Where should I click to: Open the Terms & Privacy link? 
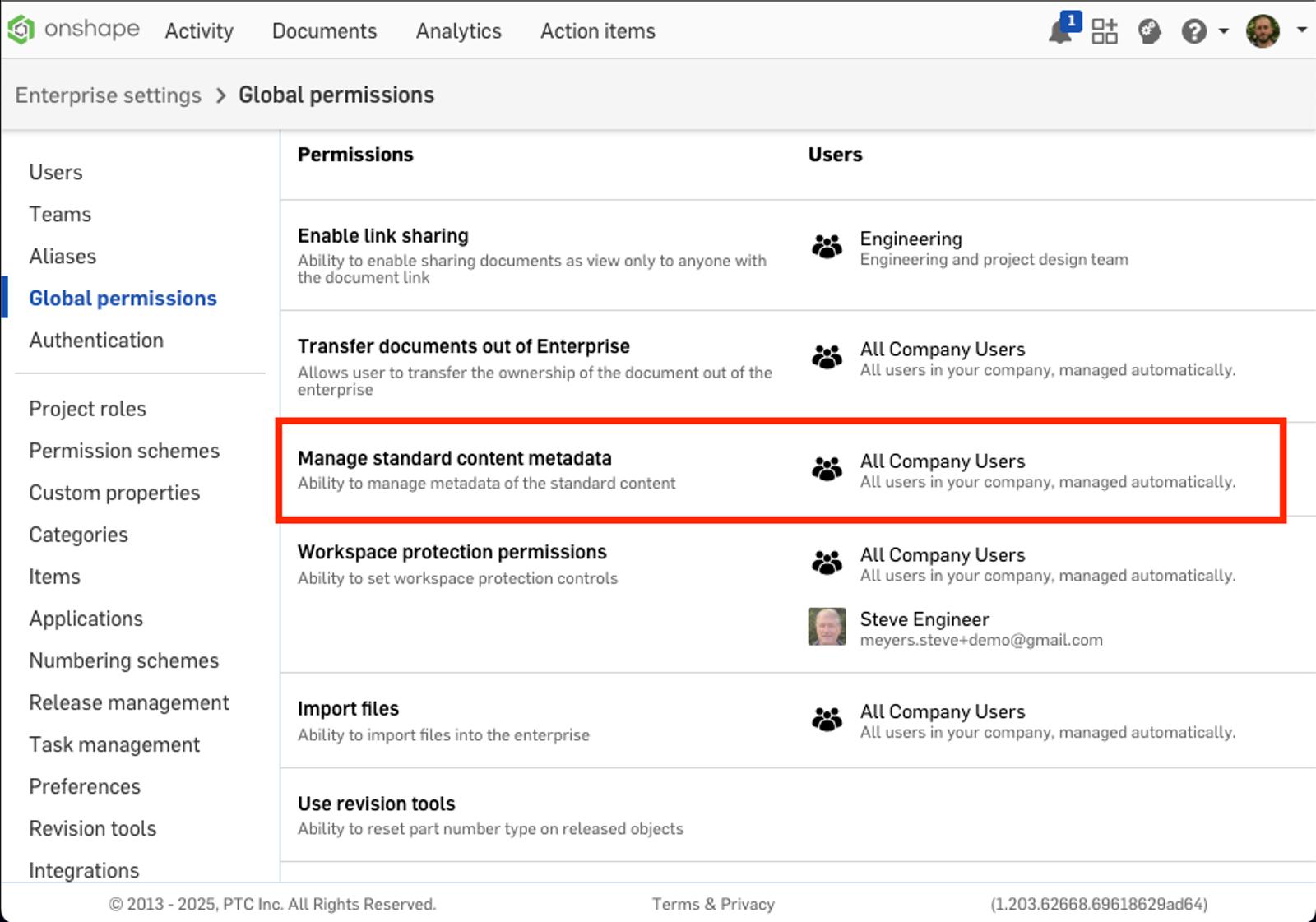[x=712, y=904]
